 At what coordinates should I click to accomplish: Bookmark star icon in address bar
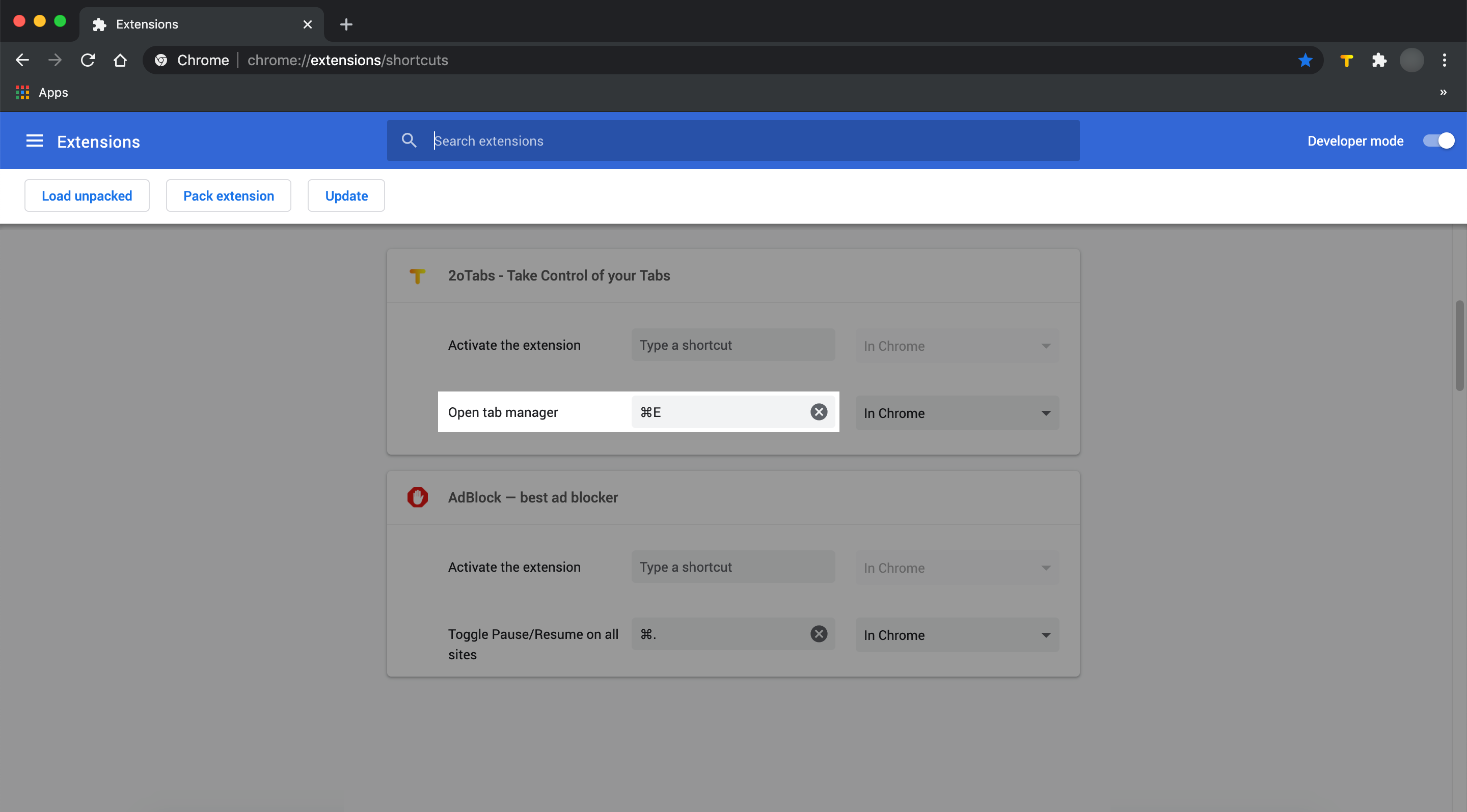1305,60
